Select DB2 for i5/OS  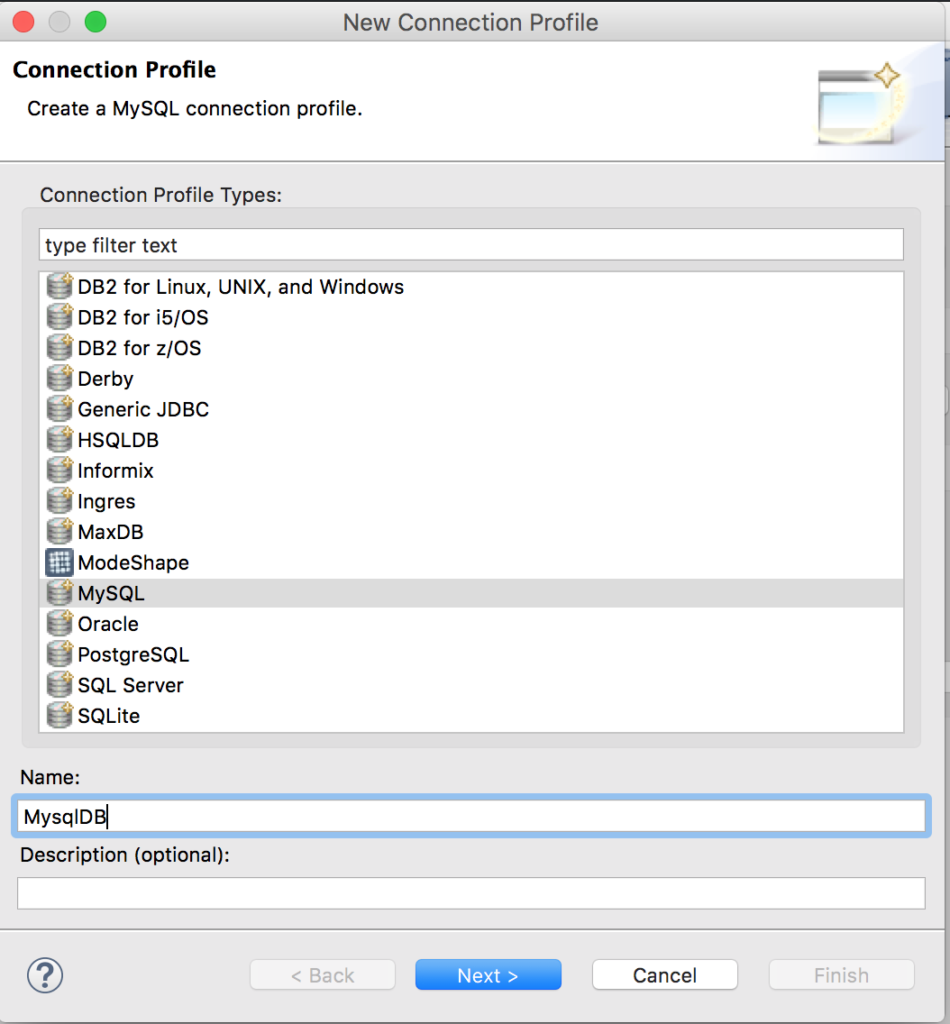150,316
